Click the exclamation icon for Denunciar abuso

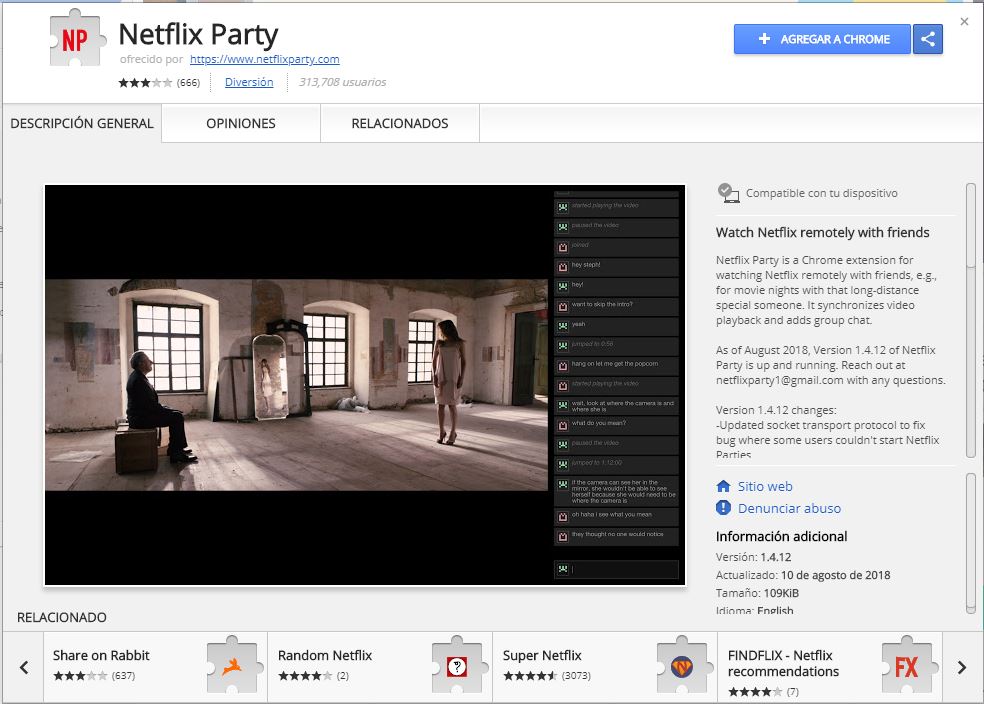point(724,508)
